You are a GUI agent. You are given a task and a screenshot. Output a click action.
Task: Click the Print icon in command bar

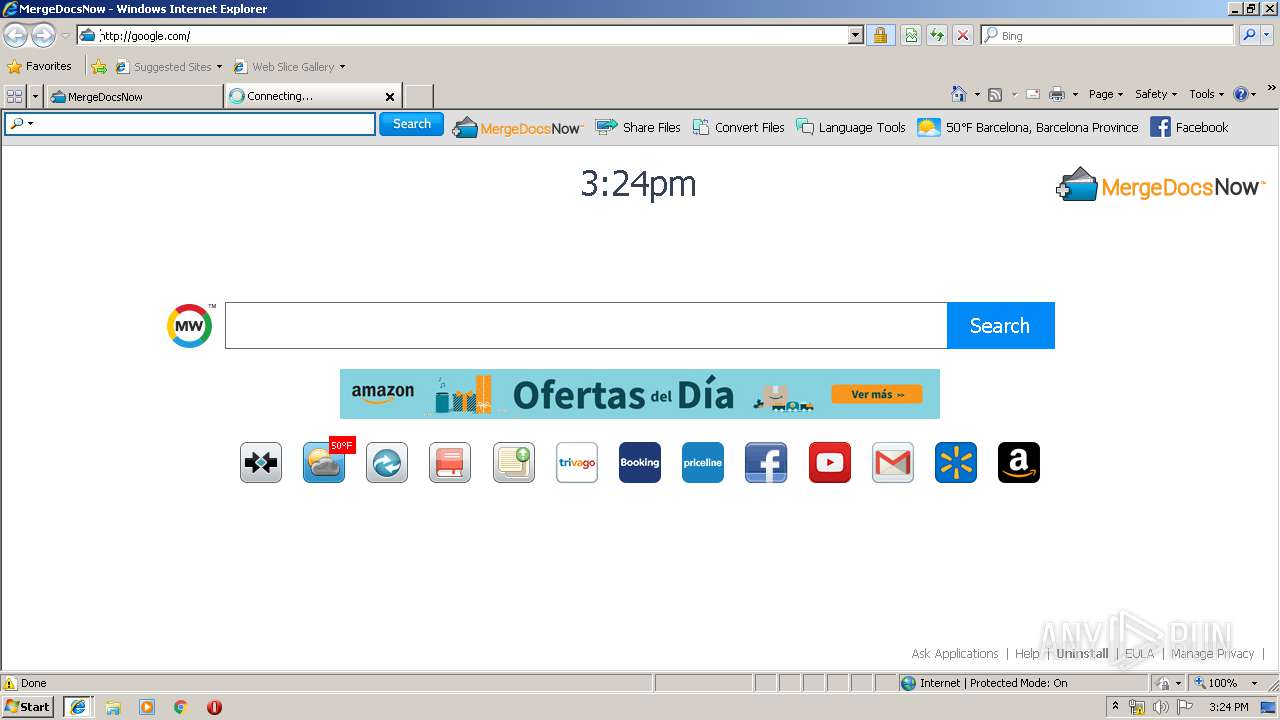click(1057, 95)
